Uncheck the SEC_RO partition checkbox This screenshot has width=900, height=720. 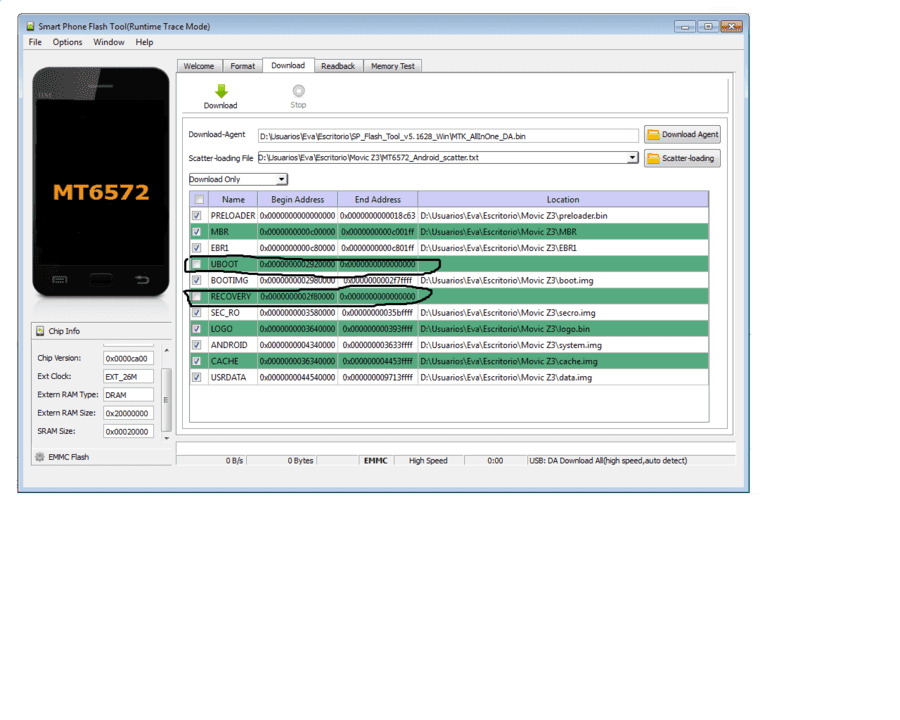click(x=197, y=313)
